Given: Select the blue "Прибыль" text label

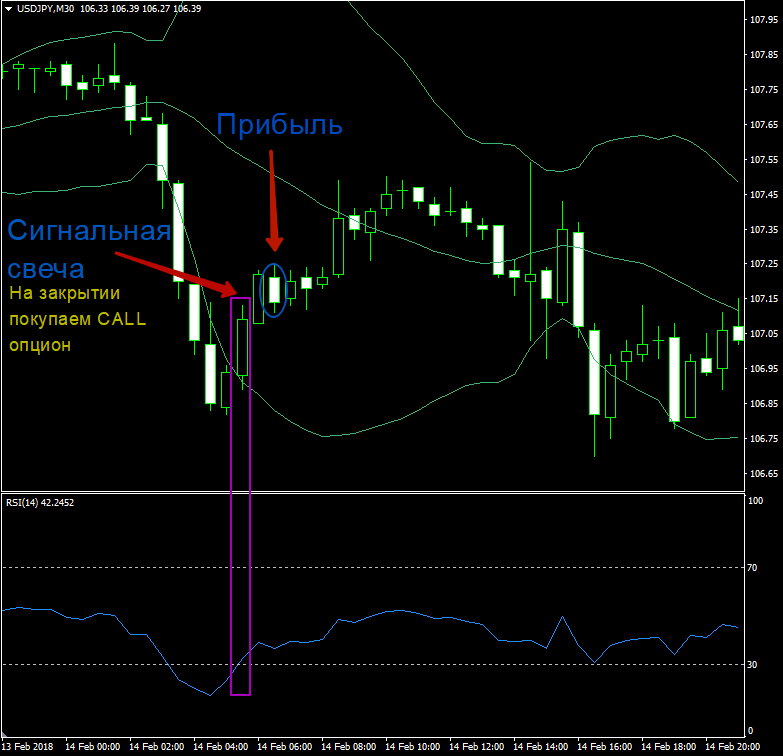Looking at the screenshot, I should click(x=280, y=124).
